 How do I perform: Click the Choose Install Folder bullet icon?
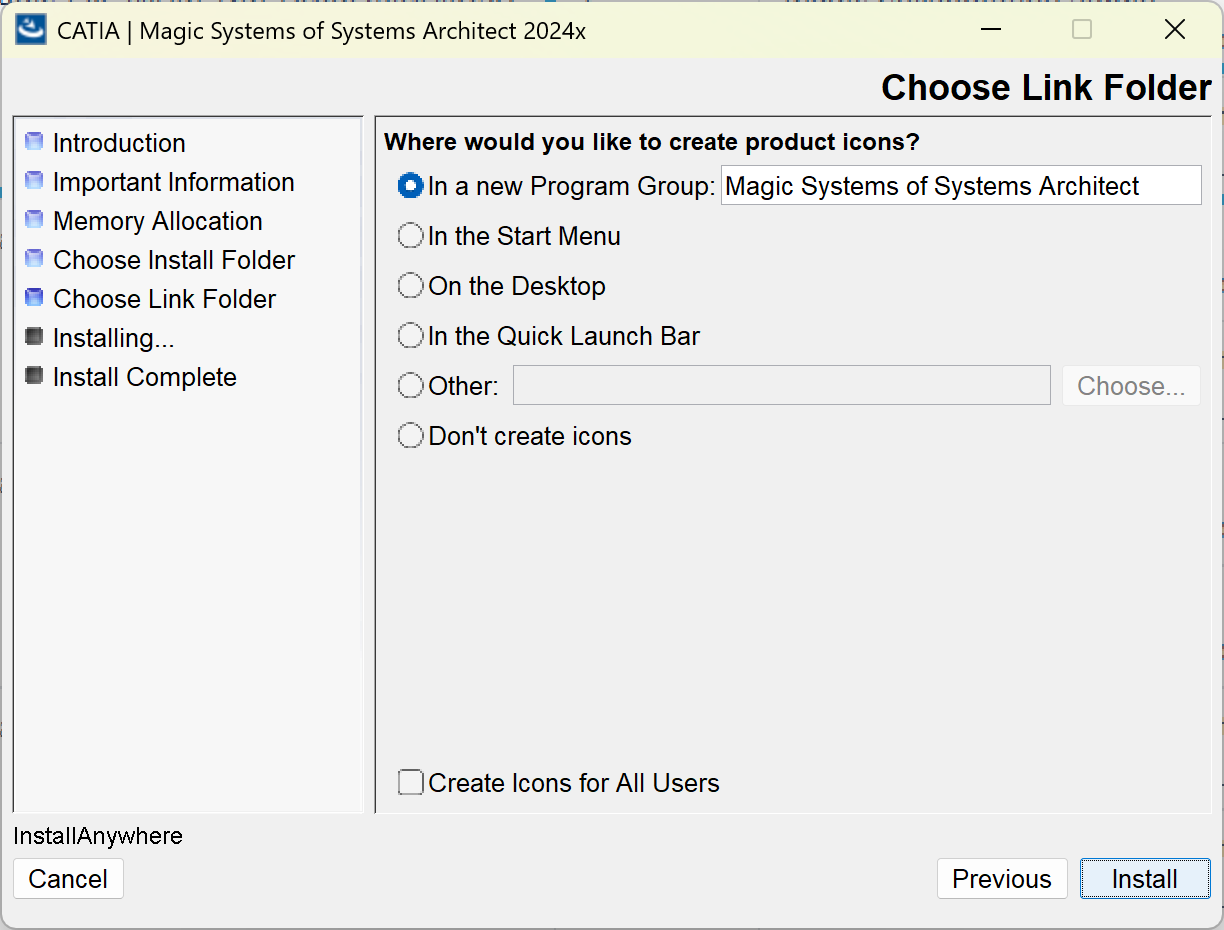coord(34,259)
